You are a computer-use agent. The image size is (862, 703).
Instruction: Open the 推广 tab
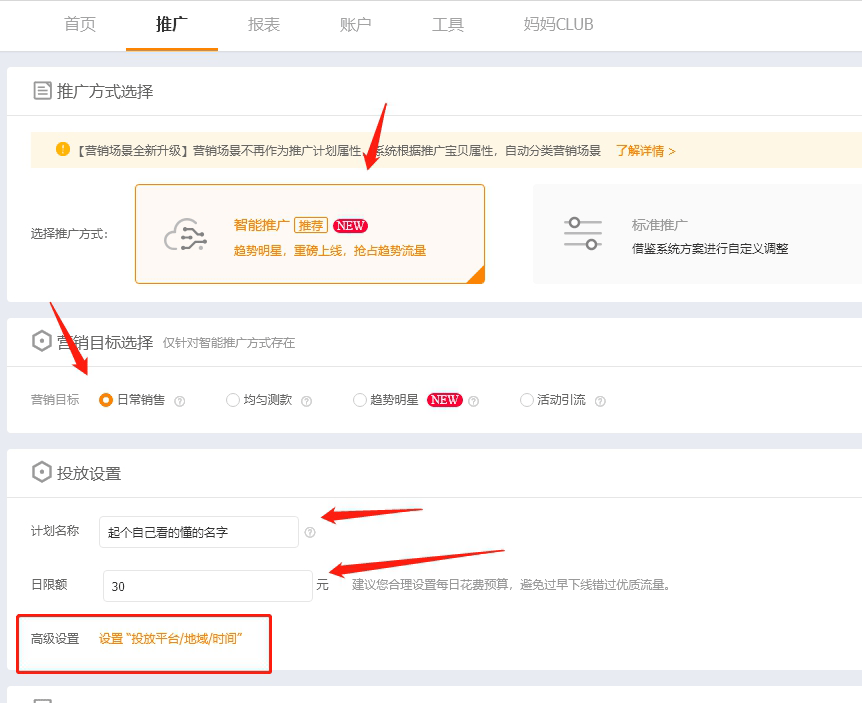[172, 24]
